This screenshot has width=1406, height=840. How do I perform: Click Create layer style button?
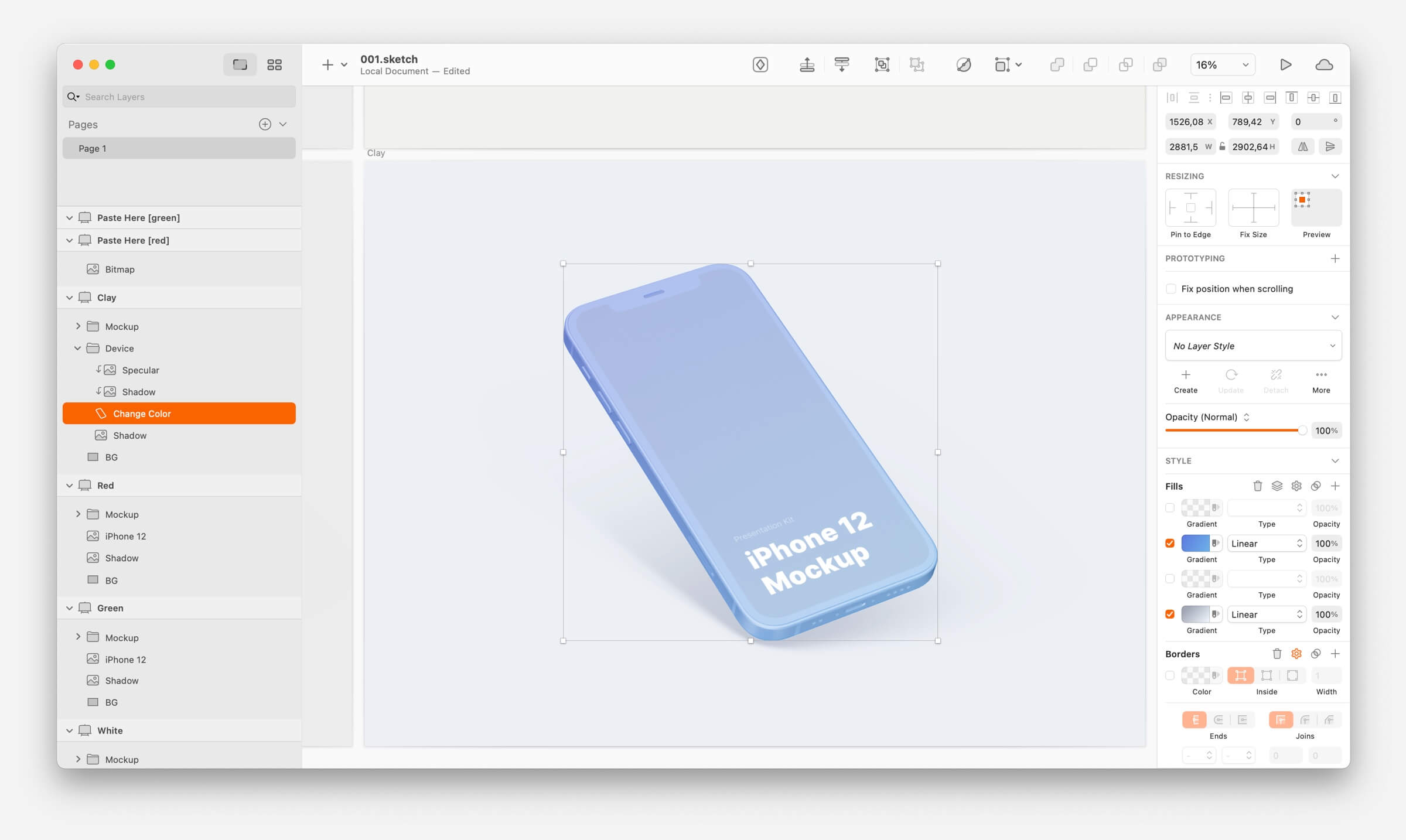pos(1185,381)
